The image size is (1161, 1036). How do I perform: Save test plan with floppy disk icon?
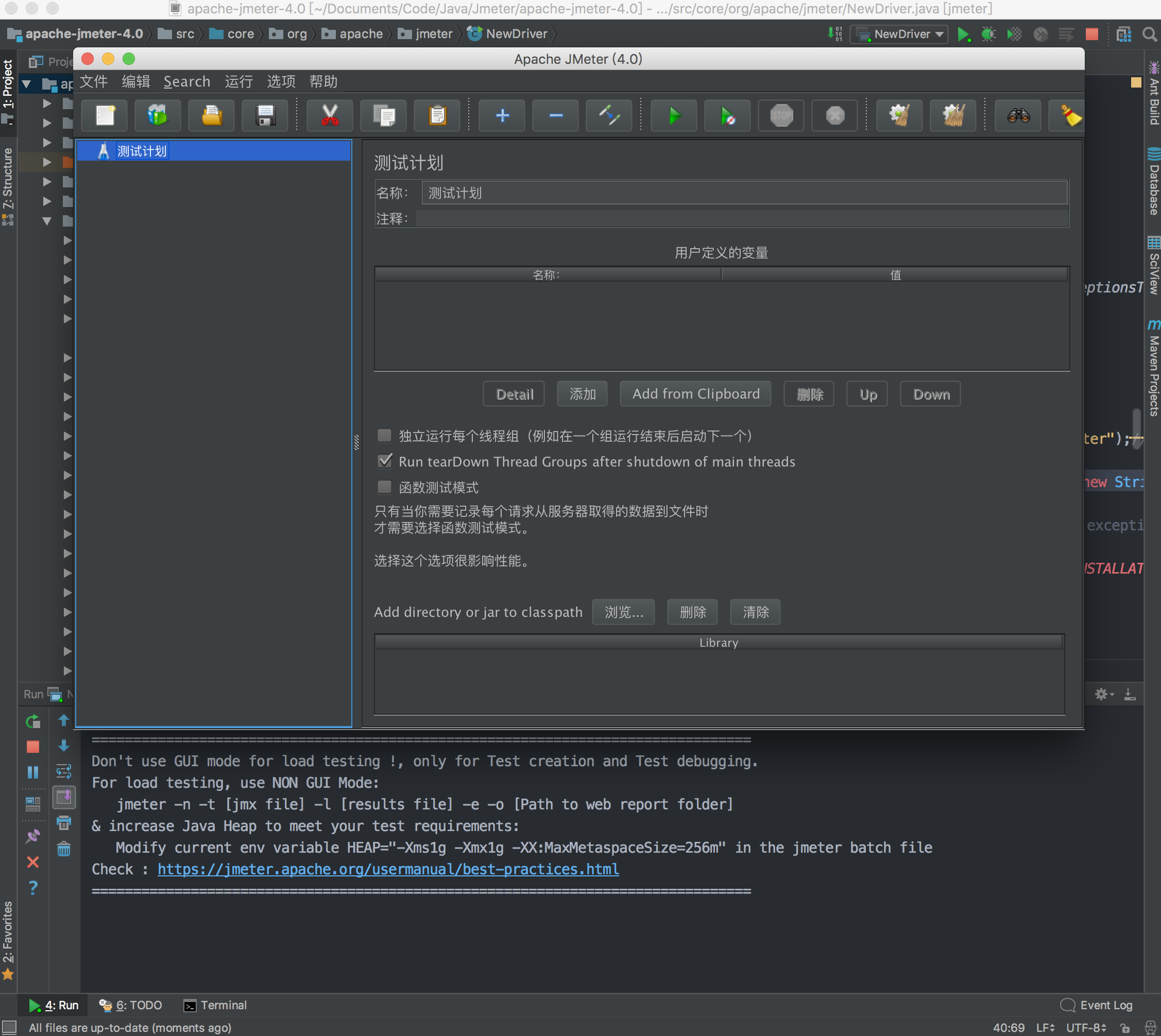(265, 115)
